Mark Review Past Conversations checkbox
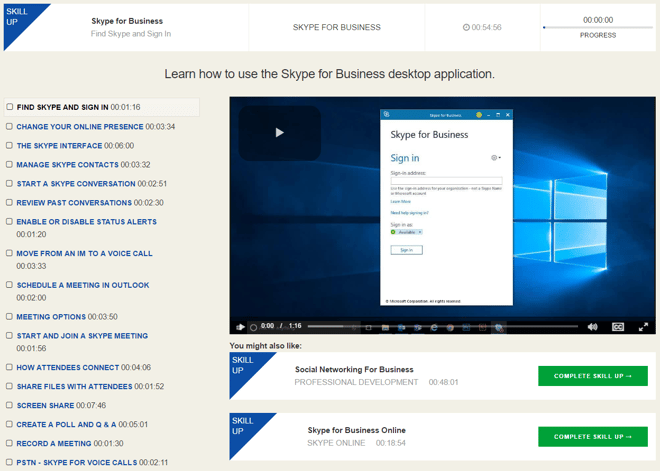Image resolution: width=660 pixels, height=471 pixels. coord(9,202)
